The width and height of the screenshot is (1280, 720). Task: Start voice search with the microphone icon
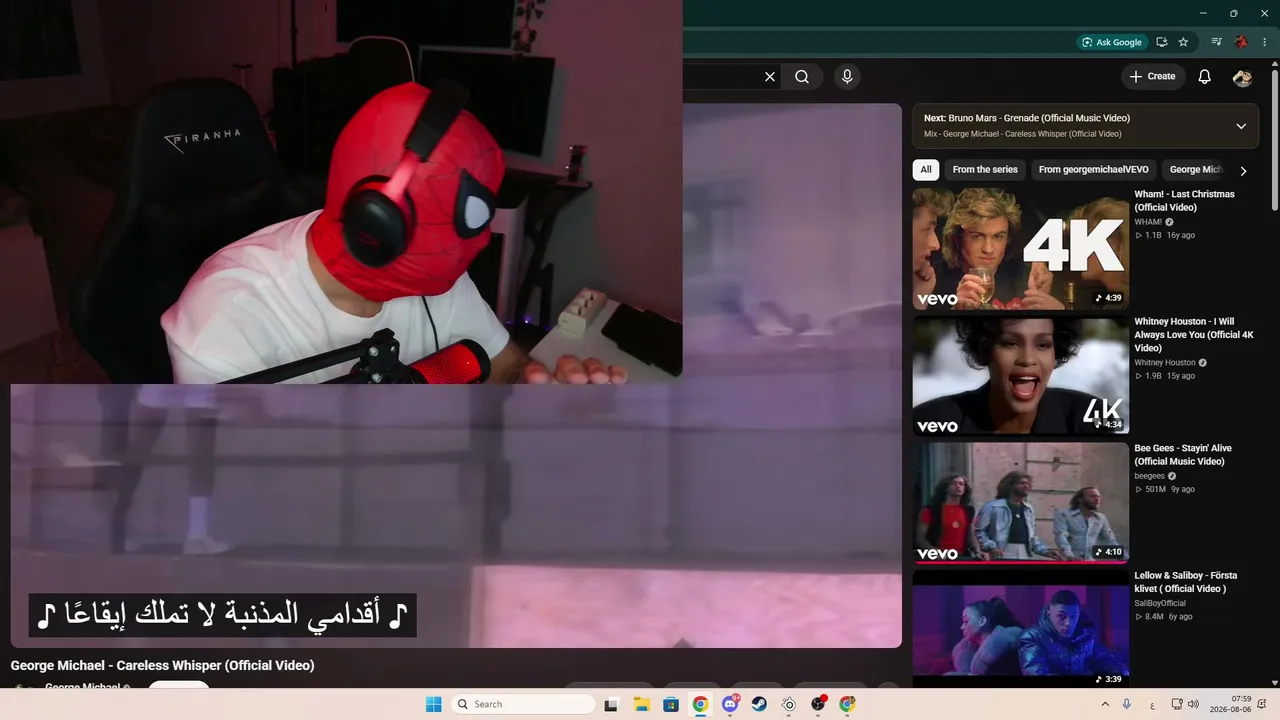click(x=847, y=77)
